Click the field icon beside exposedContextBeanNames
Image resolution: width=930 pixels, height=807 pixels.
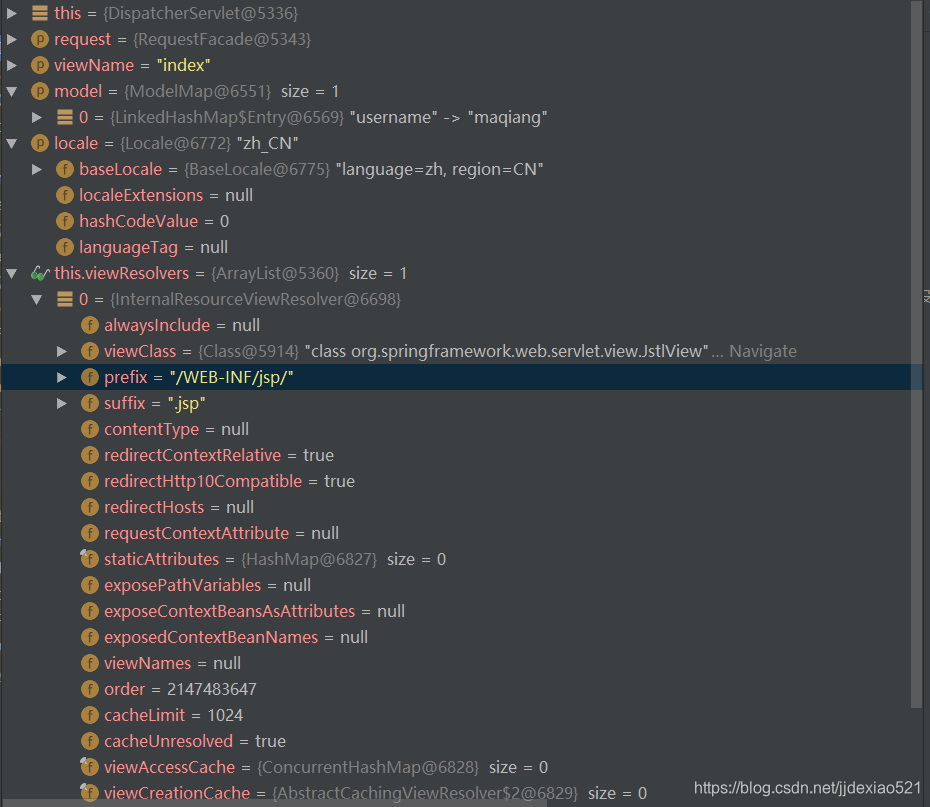tap(90, 637)
